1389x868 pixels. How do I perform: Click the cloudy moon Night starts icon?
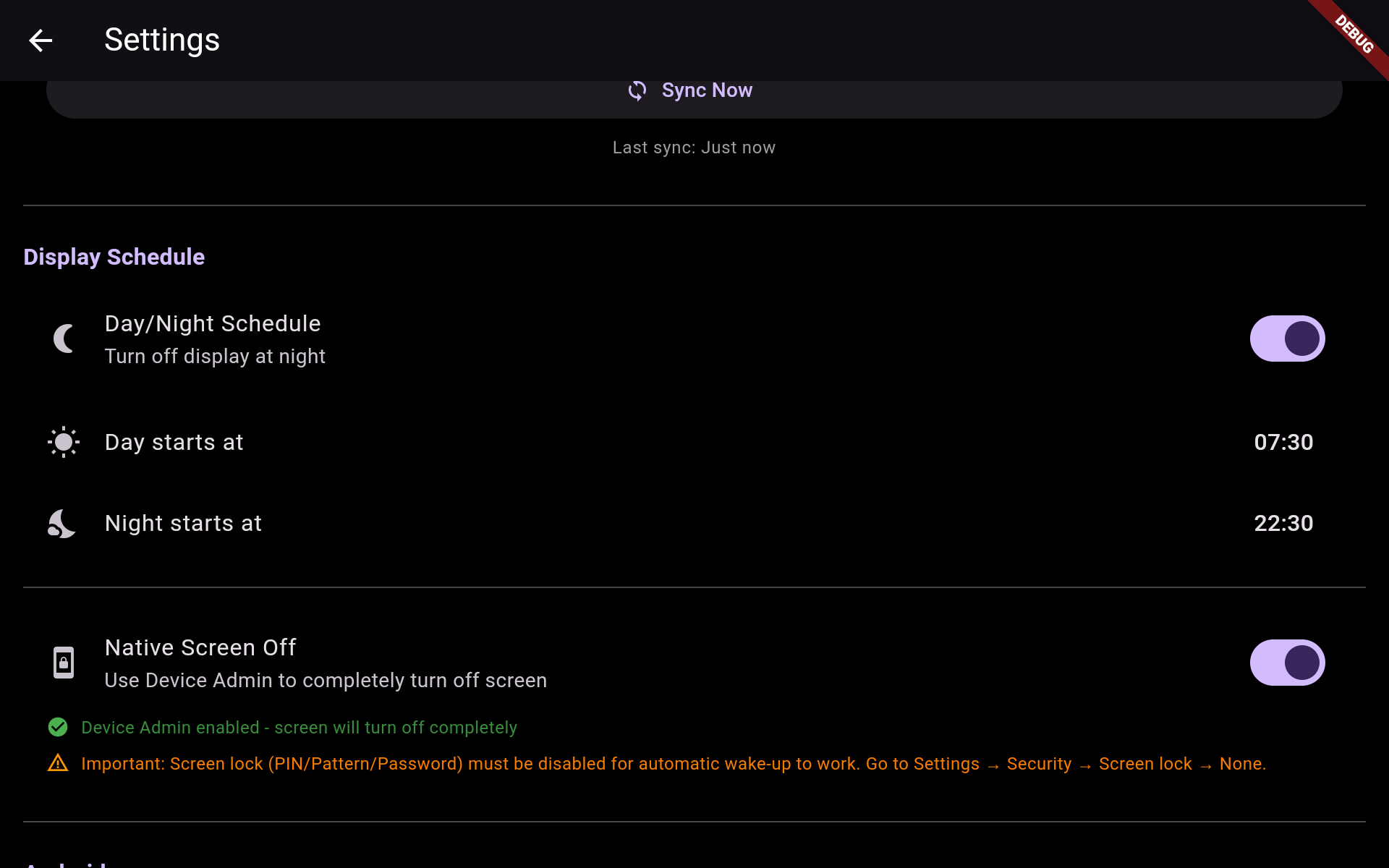pos(62,524)
